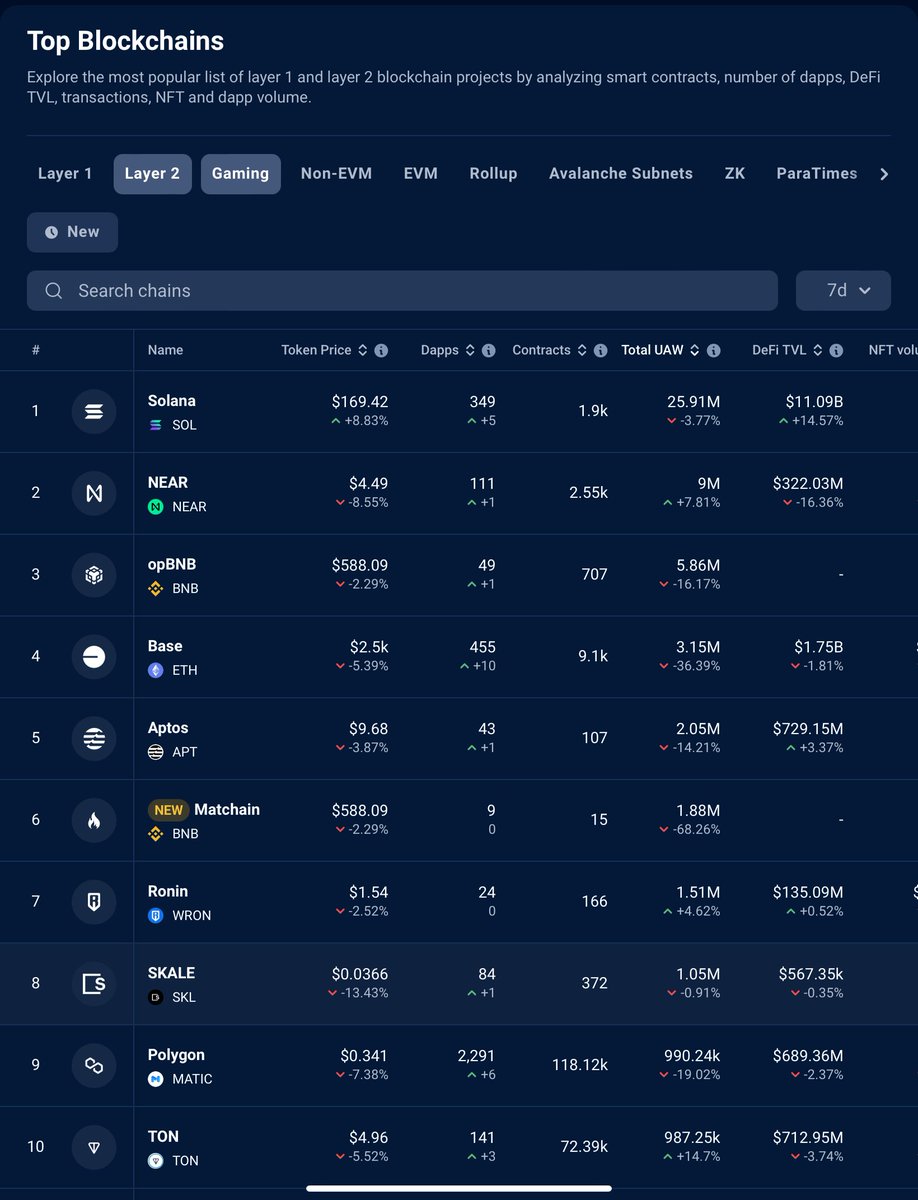
Task: Open Base chain logo icon
Action: click(94, 657)
